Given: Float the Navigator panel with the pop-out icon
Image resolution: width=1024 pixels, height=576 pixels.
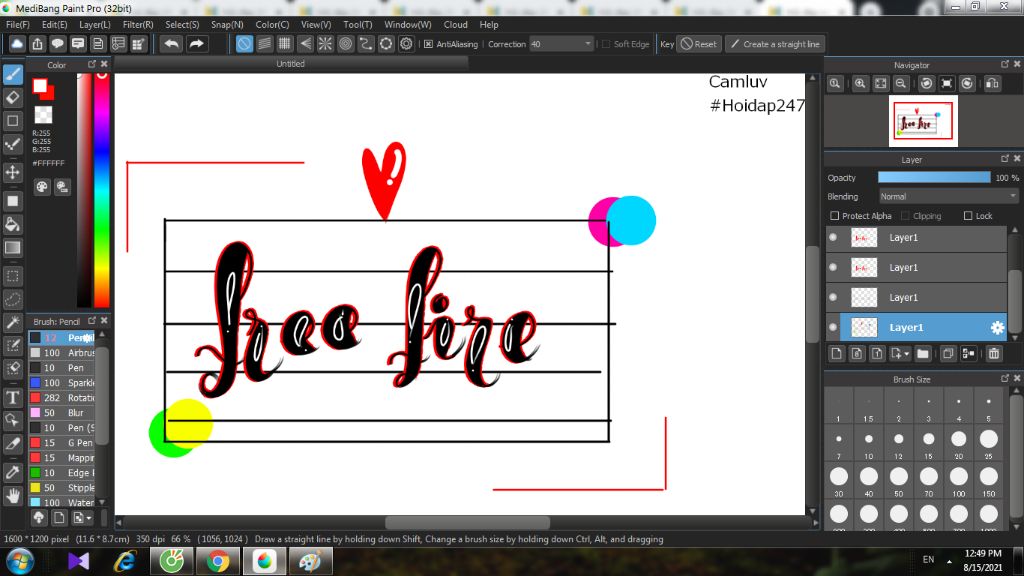Looking at the screenshot, I should click(x=1005, y=64).
